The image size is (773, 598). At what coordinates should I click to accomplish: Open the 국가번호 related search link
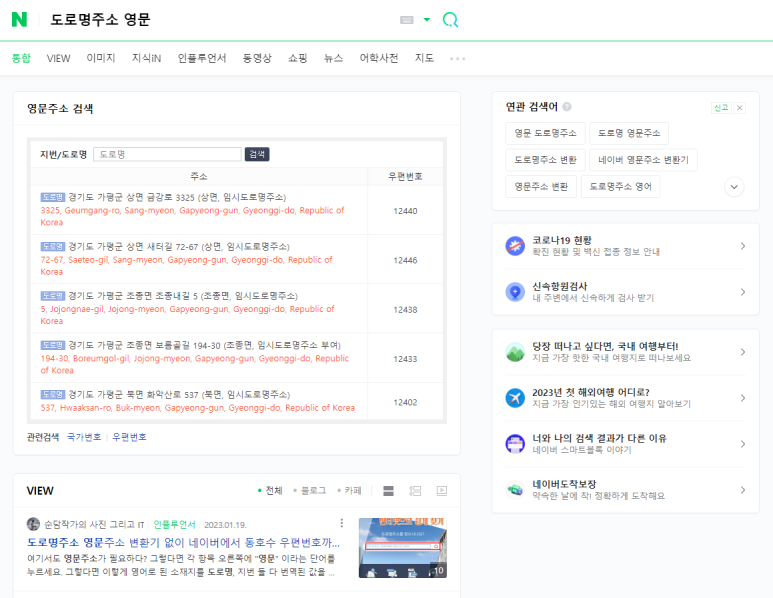(x=84, y=437)
